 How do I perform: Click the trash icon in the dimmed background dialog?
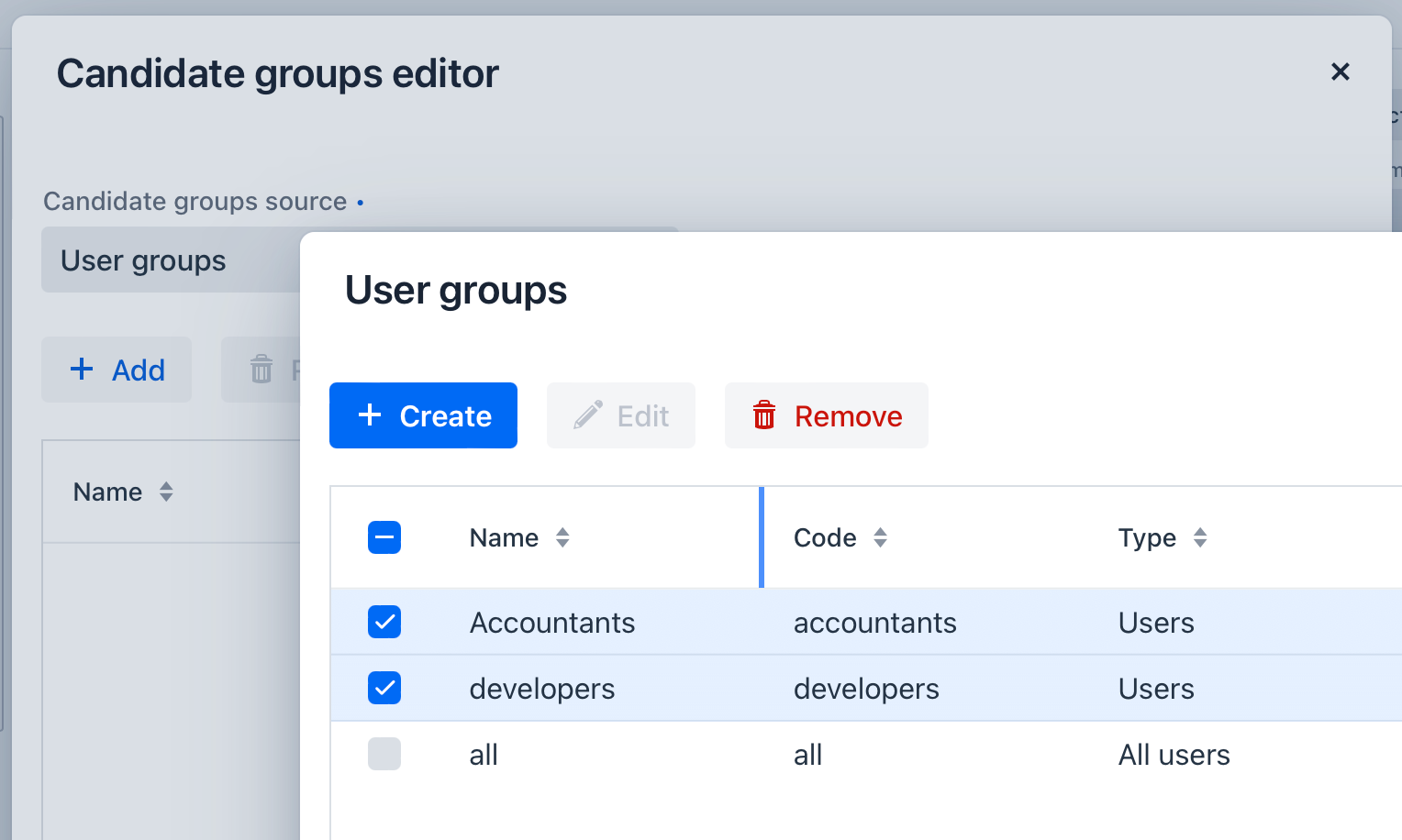[x=262, y=369]
